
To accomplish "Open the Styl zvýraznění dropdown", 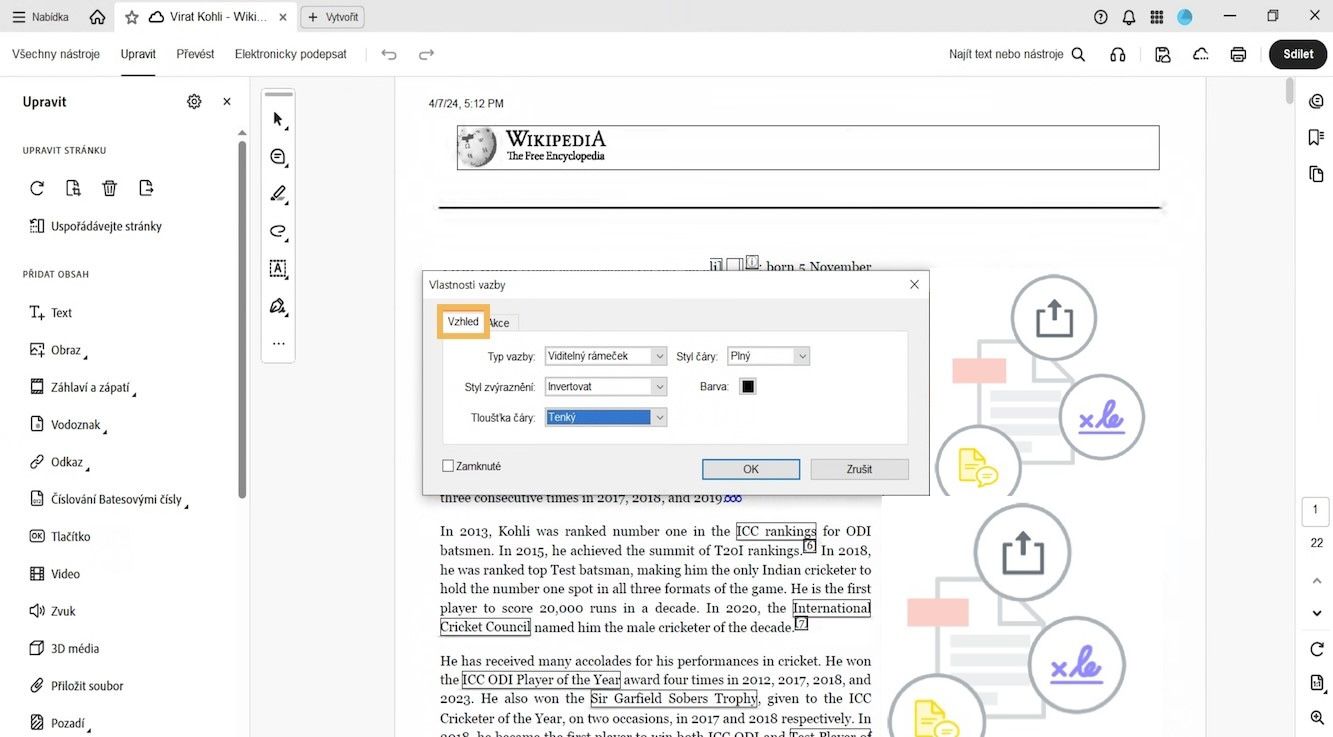I will (606, 387).
